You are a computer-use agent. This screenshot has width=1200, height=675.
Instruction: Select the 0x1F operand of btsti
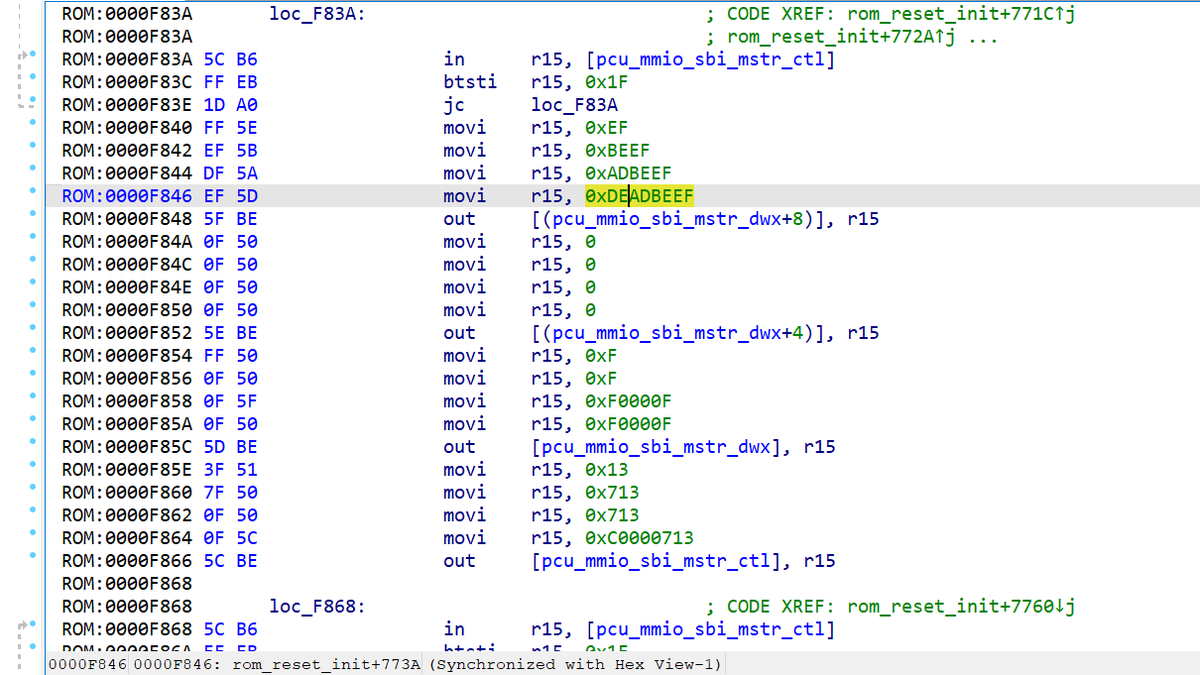(x=607, y=82)
